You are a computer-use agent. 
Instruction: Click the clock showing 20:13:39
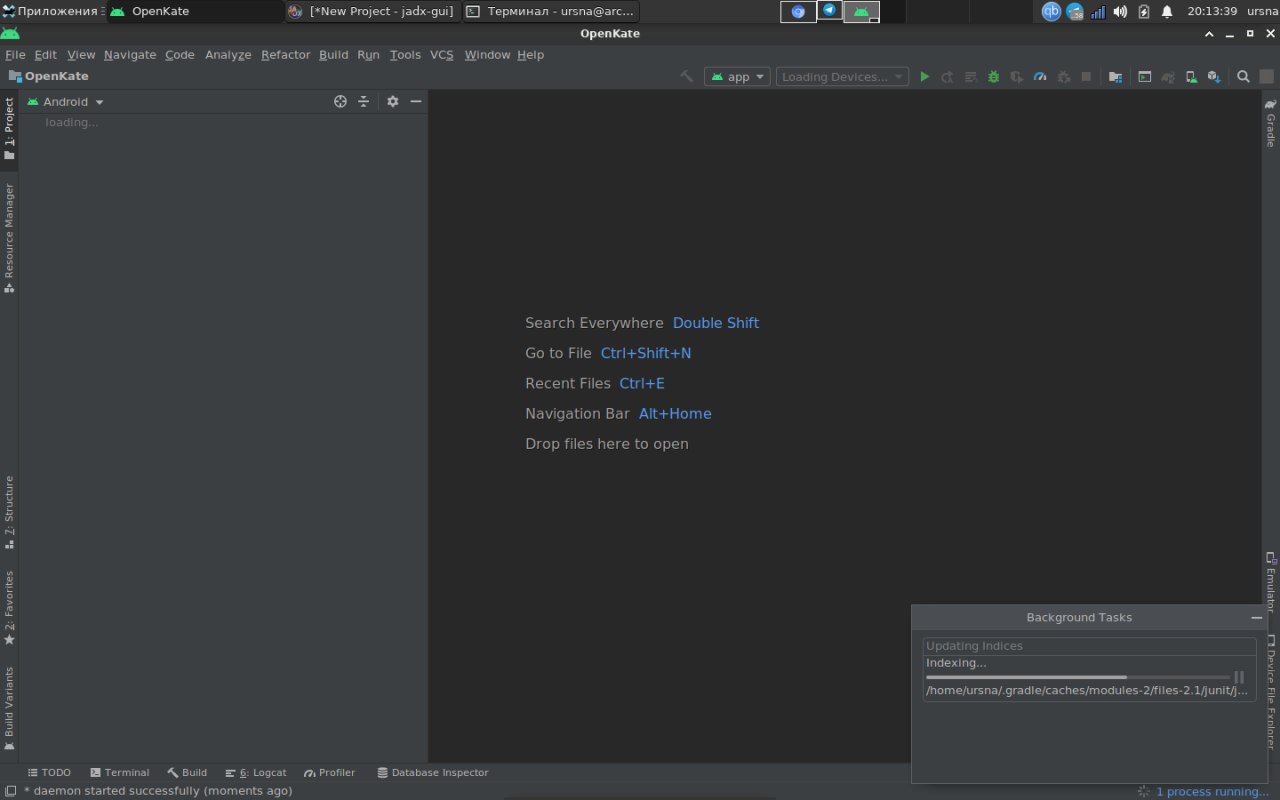1212,12
